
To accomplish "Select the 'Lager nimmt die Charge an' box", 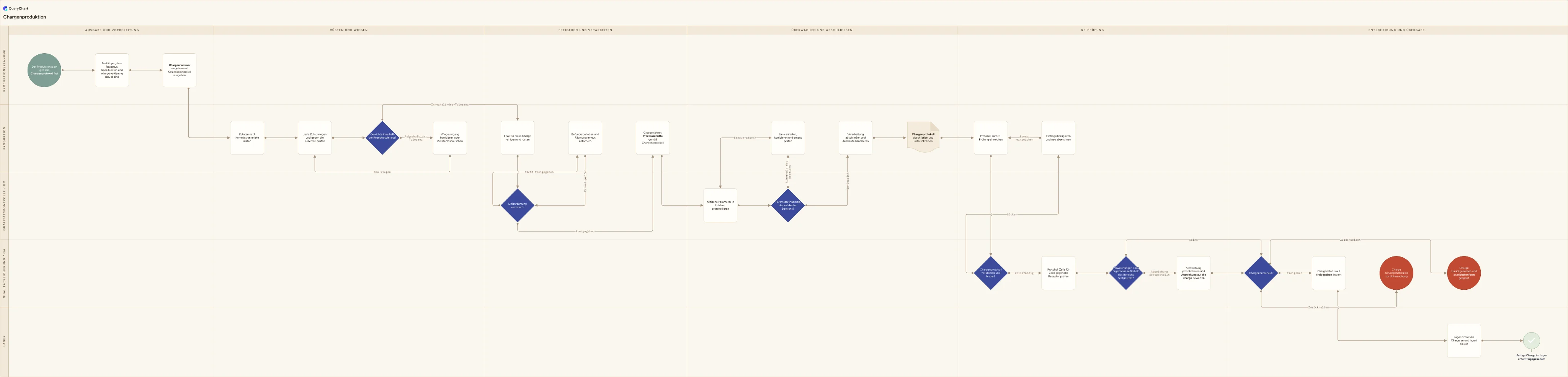I will tap(1464, 341).
